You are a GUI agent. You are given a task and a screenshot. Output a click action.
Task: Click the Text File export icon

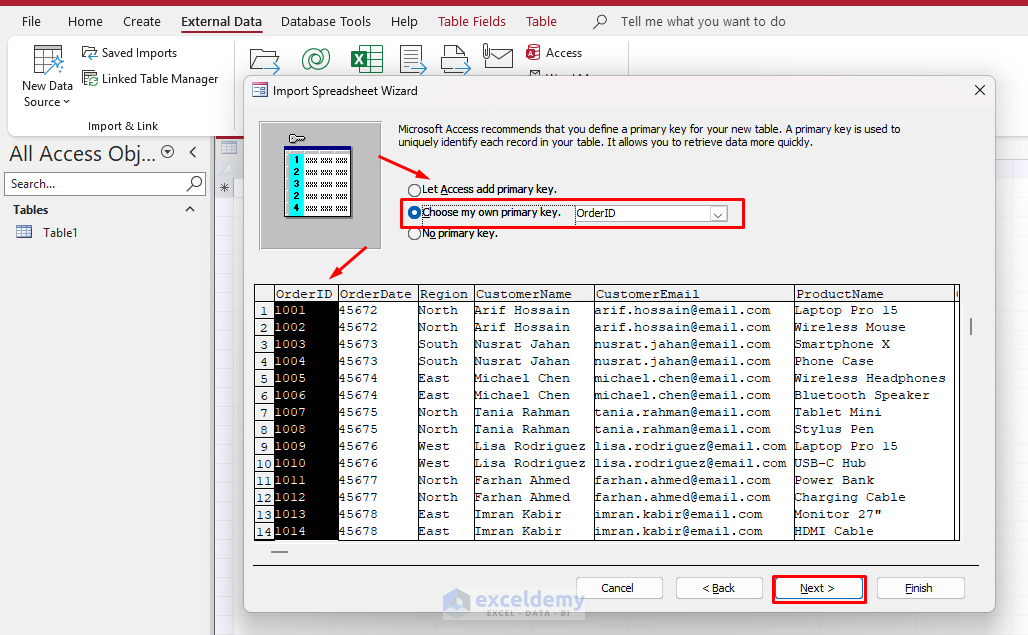413,60
